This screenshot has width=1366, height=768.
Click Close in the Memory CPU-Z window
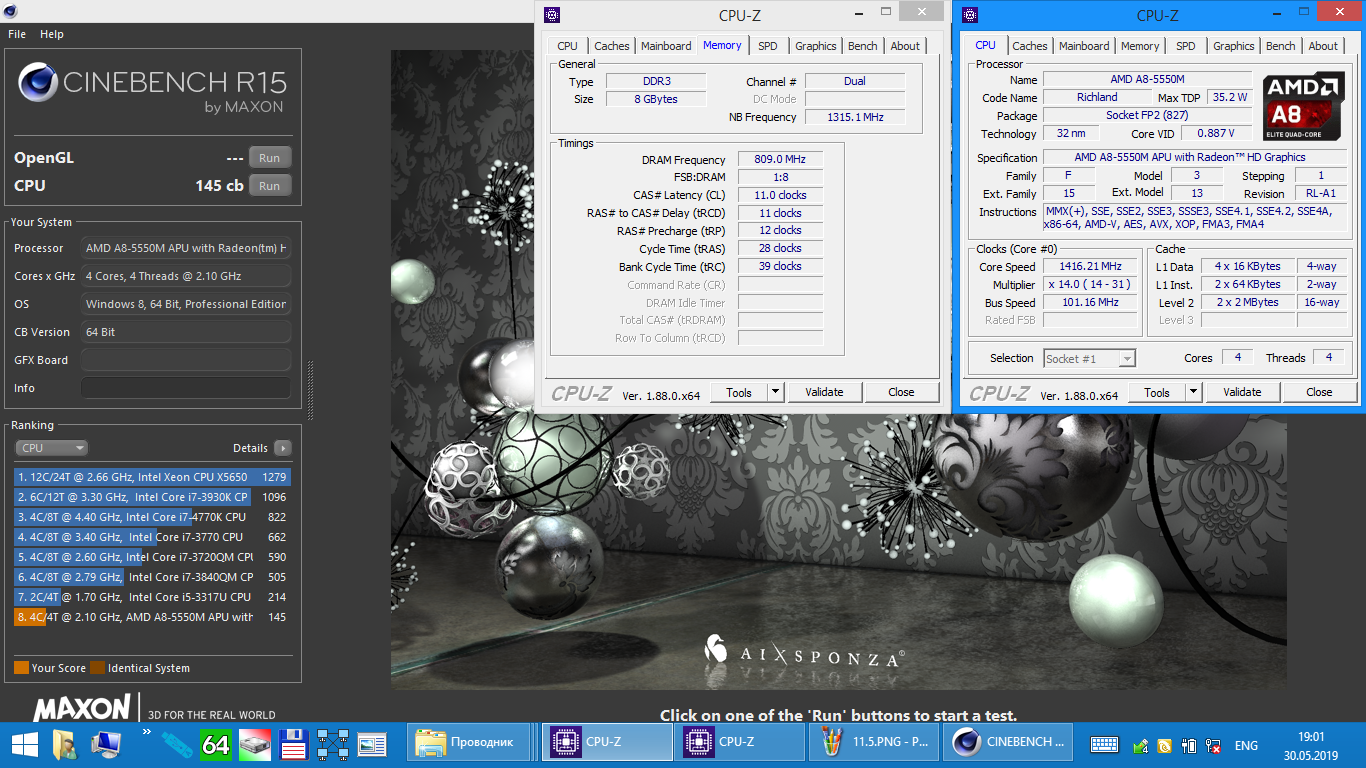[x=901, y=392]
